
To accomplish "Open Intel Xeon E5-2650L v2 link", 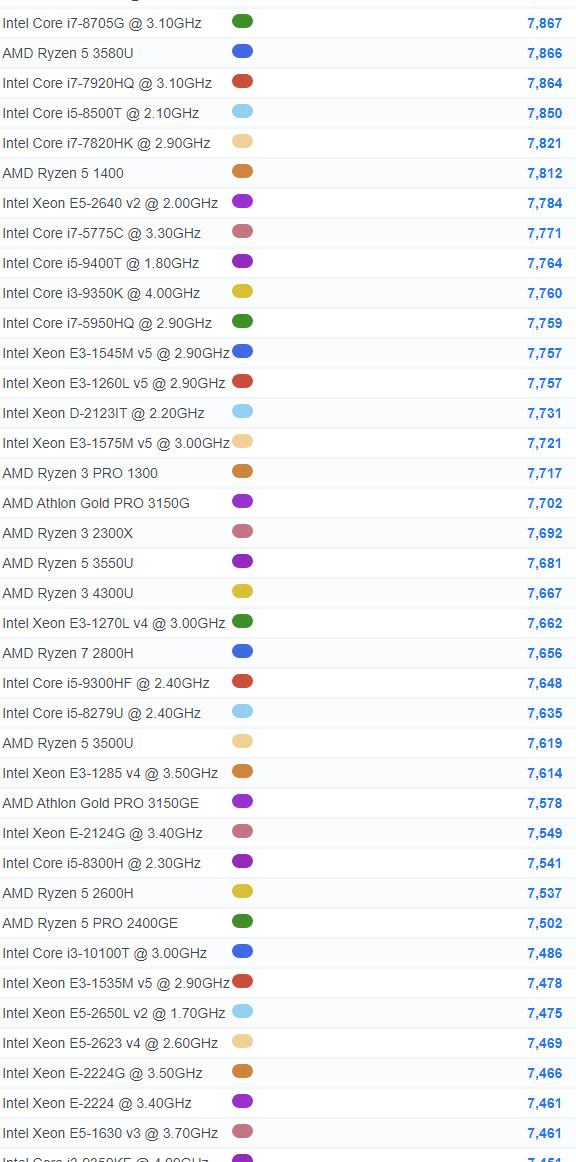I will tap(113, 1013).
